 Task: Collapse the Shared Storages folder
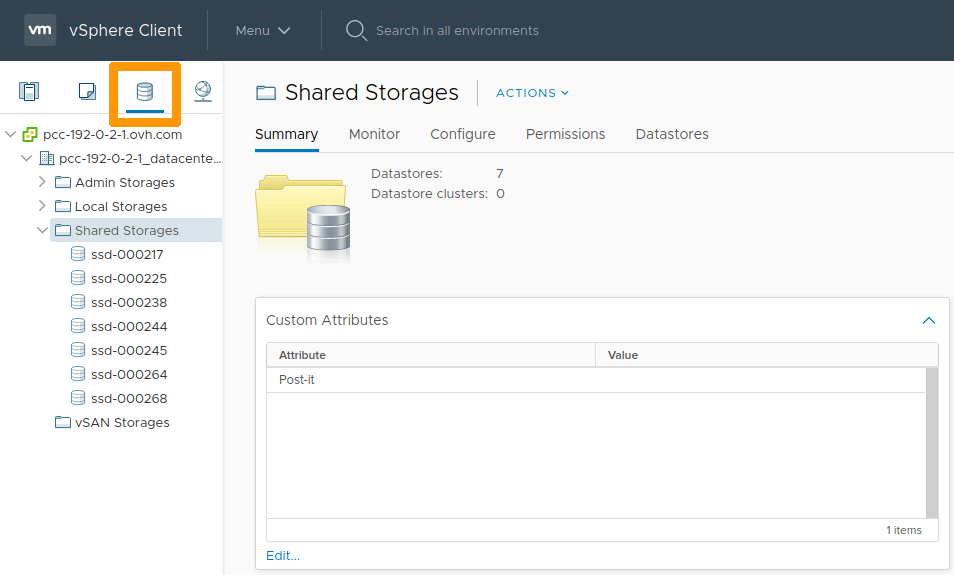tap(42, 230)
